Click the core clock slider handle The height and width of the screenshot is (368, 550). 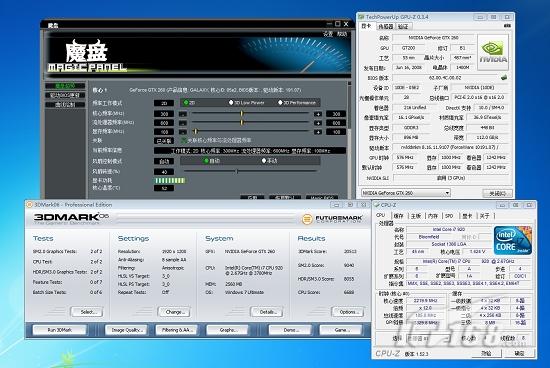(x=241, y=113)
